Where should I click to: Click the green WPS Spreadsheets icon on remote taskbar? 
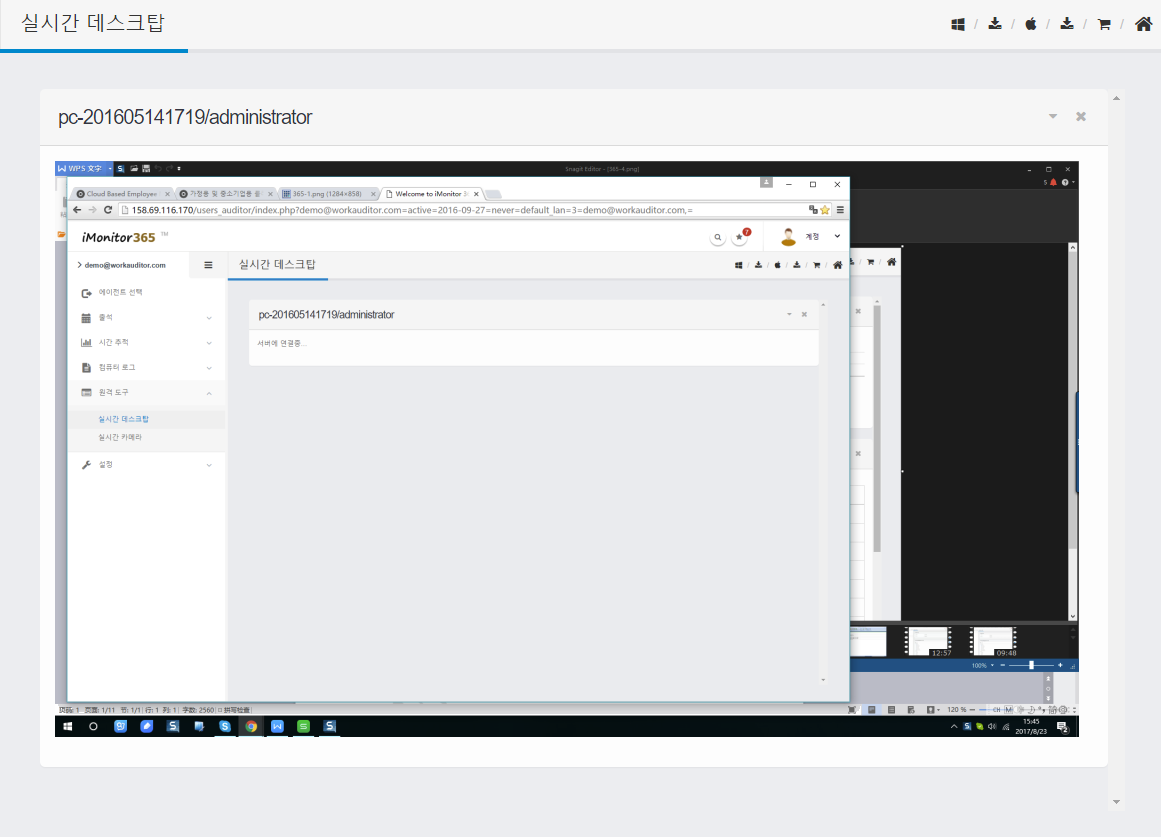point(304,727)
